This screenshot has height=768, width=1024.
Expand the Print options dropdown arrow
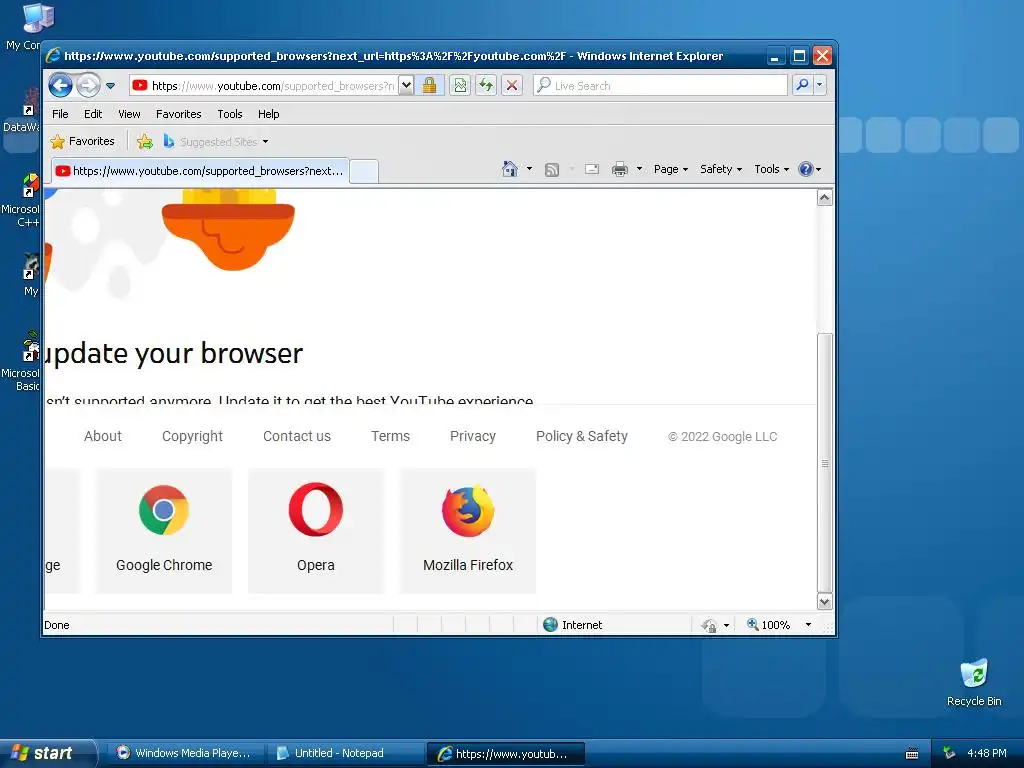[639, 169]
